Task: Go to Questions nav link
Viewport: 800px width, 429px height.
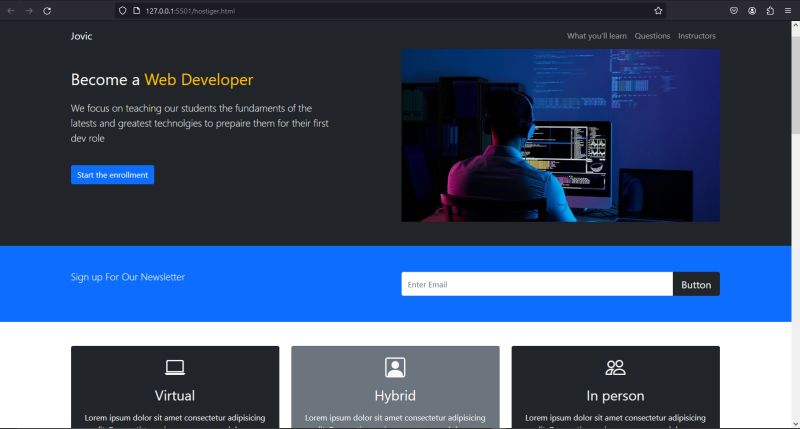Action: click(x=652, y=36)
